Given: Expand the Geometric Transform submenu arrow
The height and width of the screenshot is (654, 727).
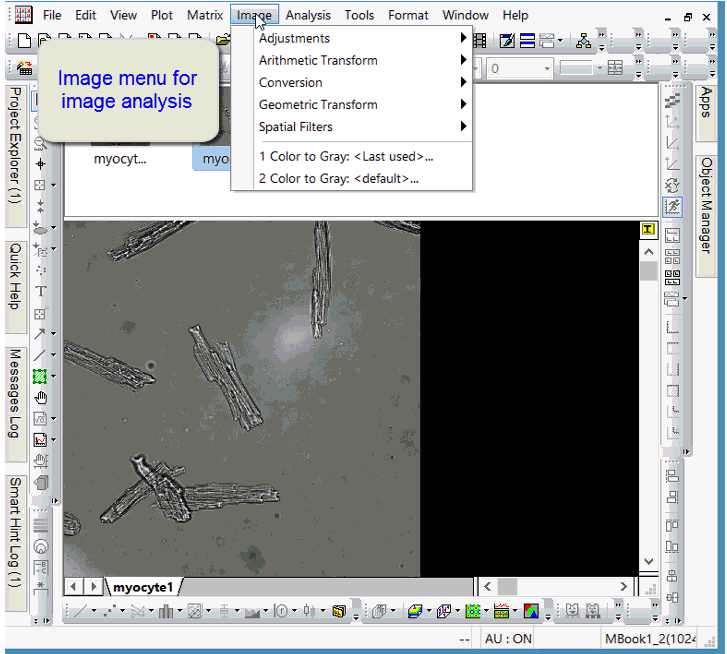Looking at the screenshot, I should [463, 105].
